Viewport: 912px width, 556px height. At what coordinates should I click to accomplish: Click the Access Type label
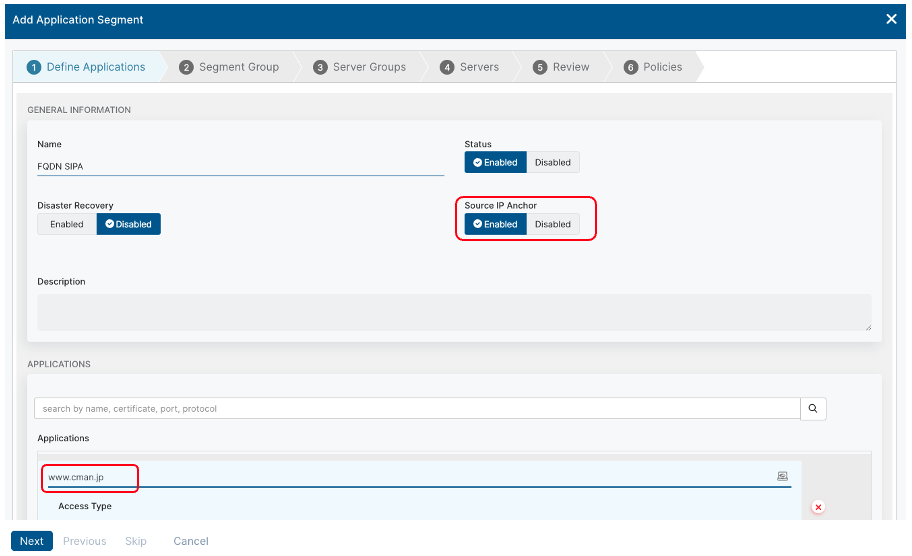[x=85, y=506]
